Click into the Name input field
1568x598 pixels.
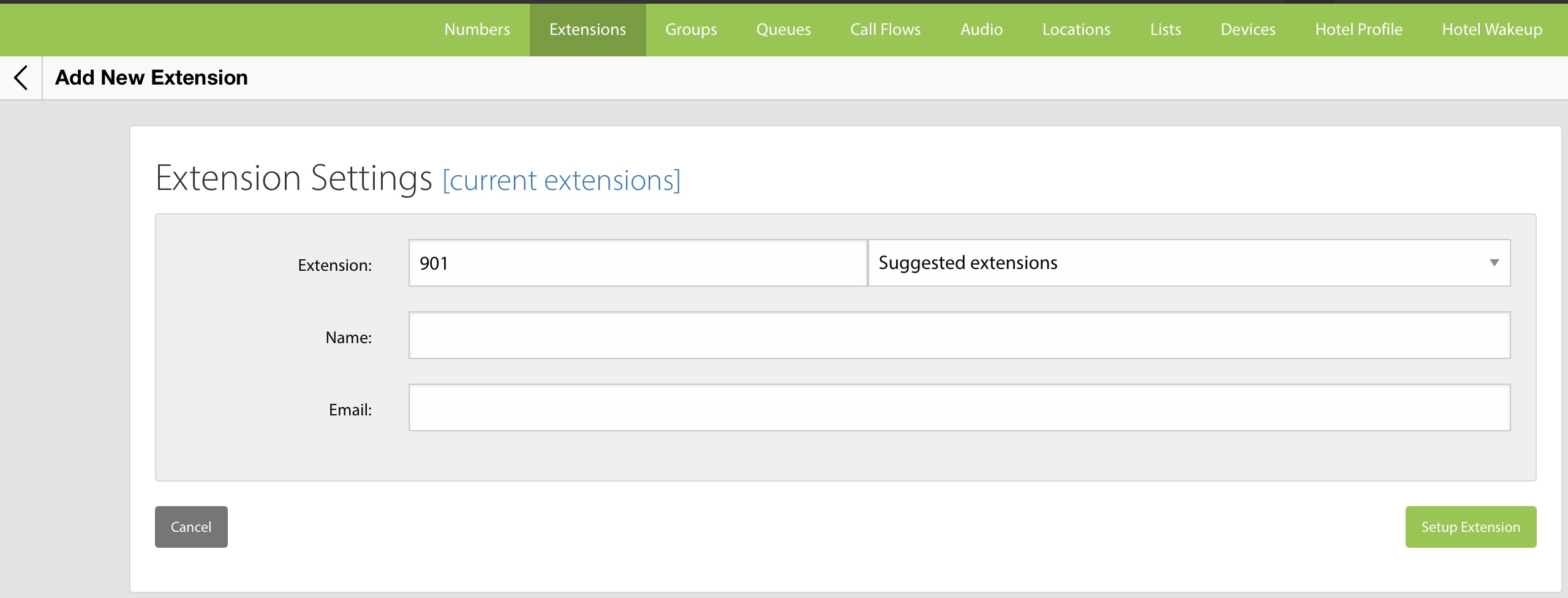click(x=959, y=335)
